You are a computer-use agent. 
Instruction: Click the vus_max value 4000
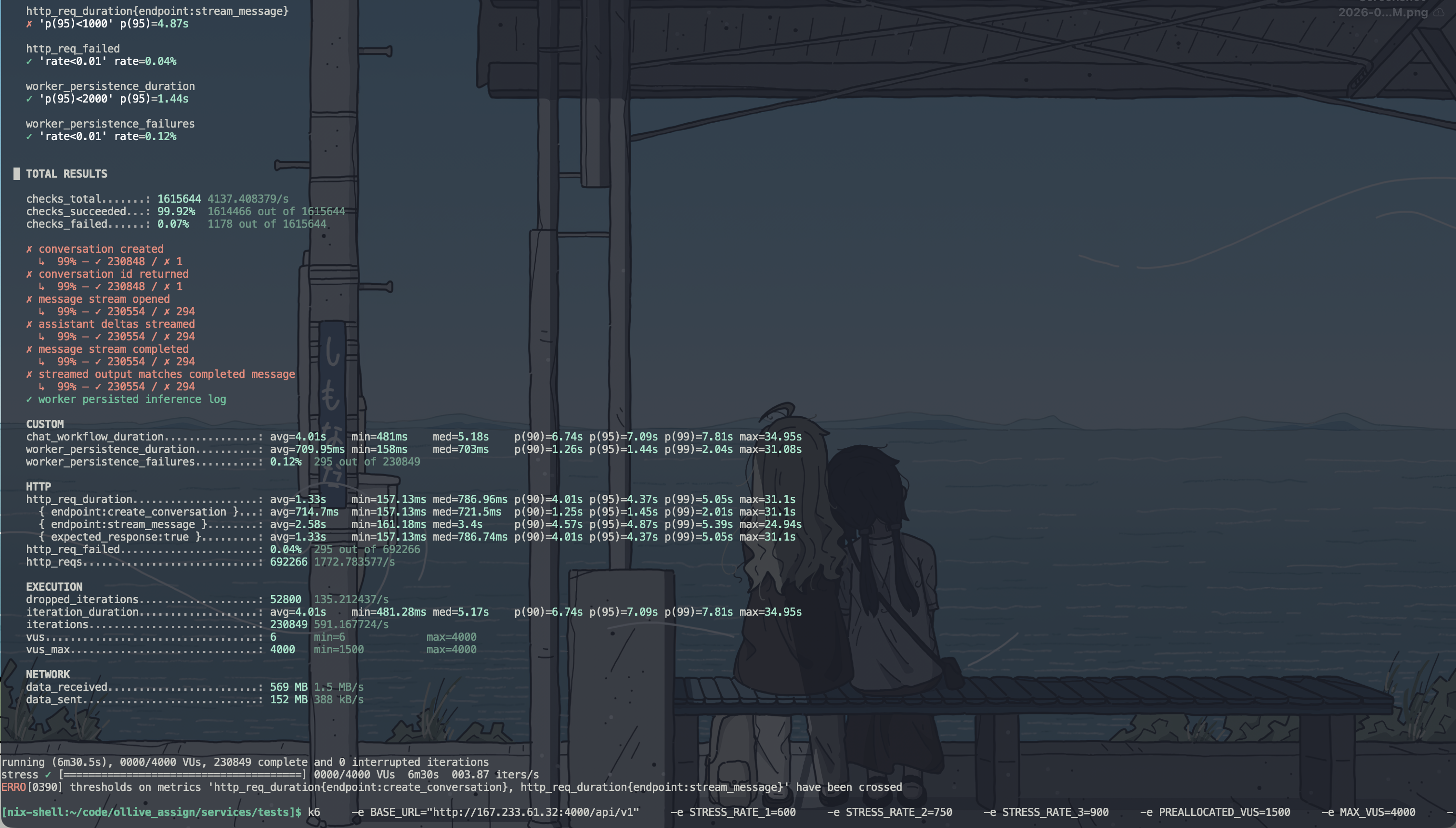click(282, 649)
